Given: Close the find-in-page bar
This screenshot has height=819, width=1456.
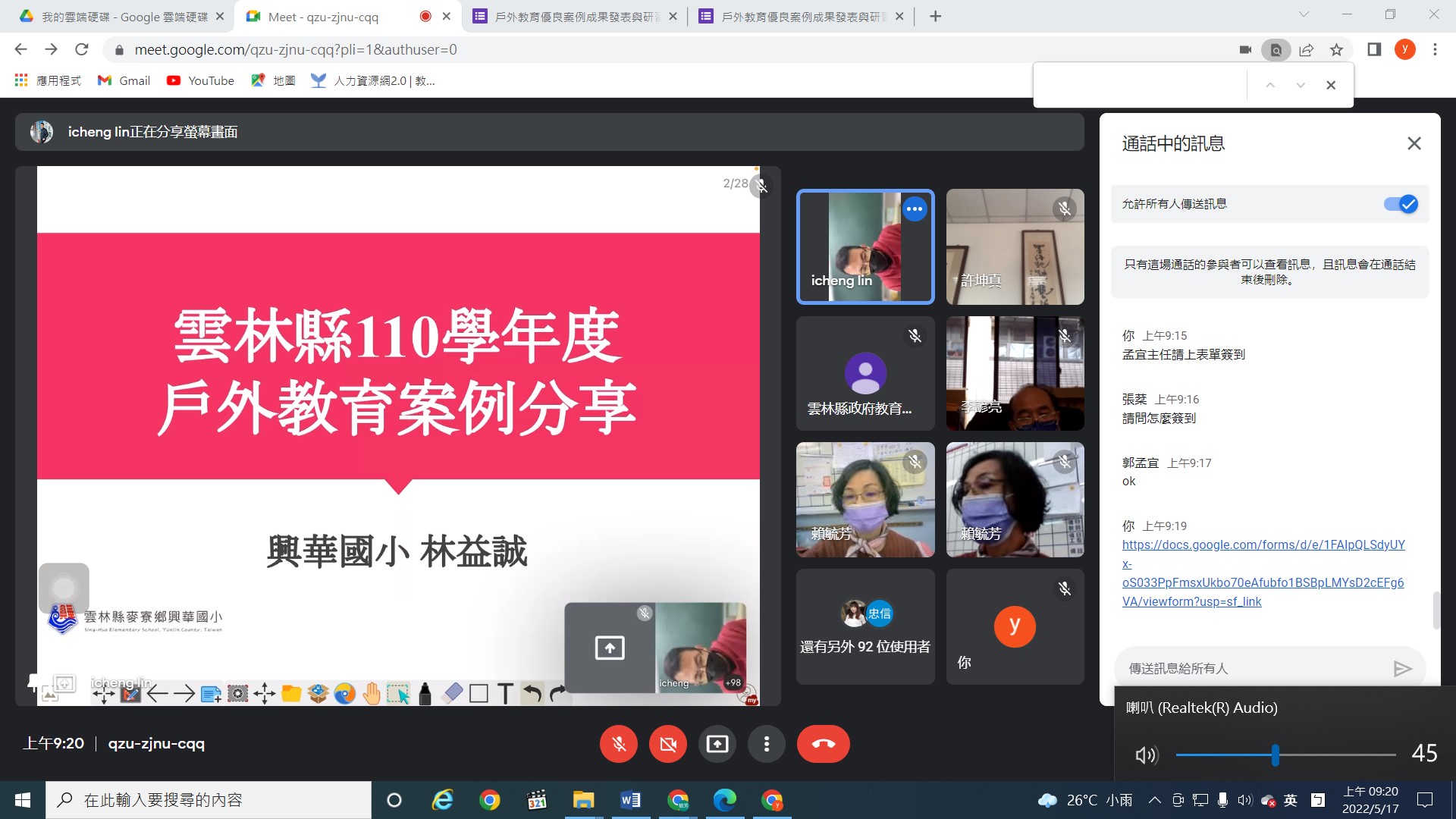Looking at the screenshot, I should pos(1331,85).
